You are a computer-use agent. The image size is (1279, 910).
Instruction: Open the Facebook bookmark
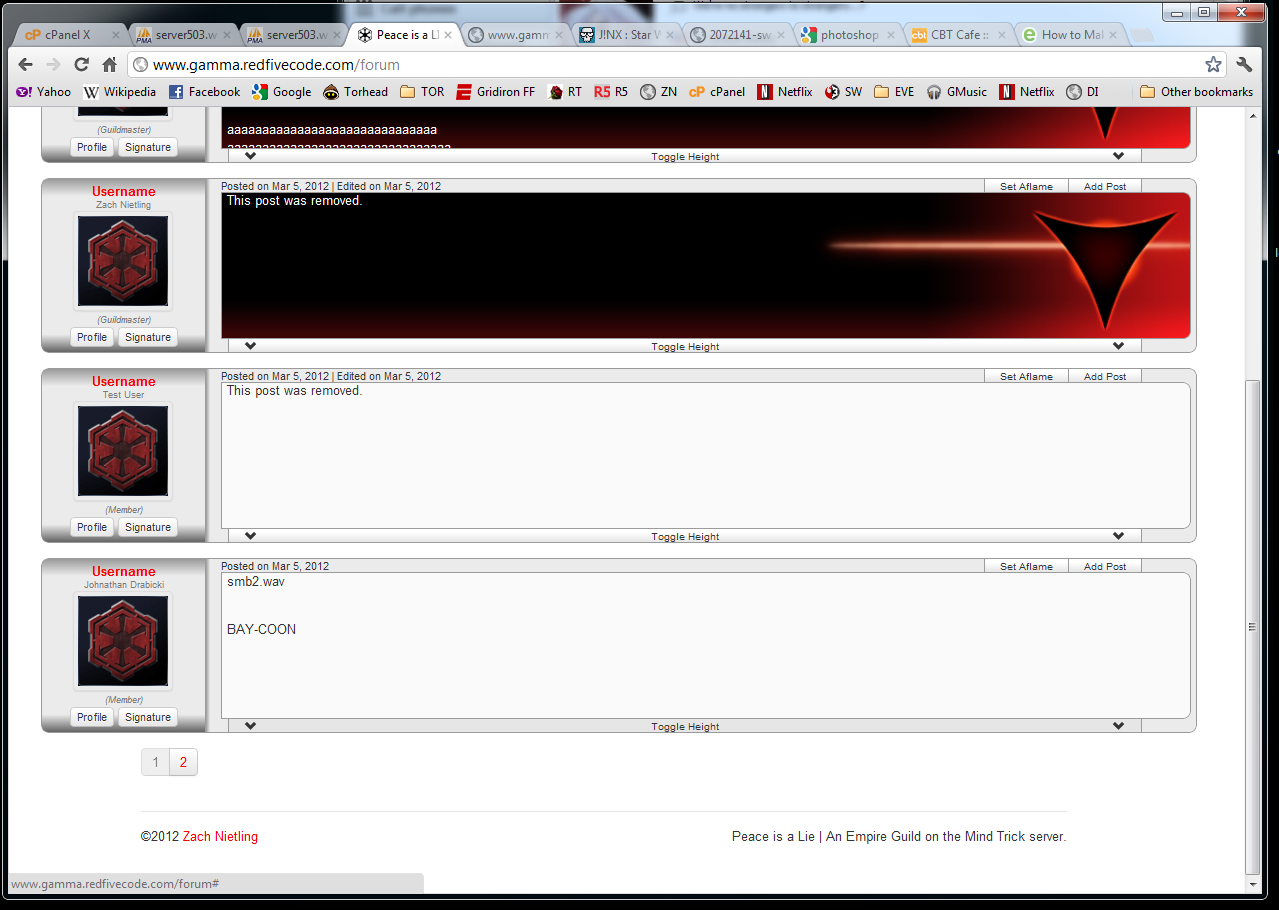click(204, 92)
